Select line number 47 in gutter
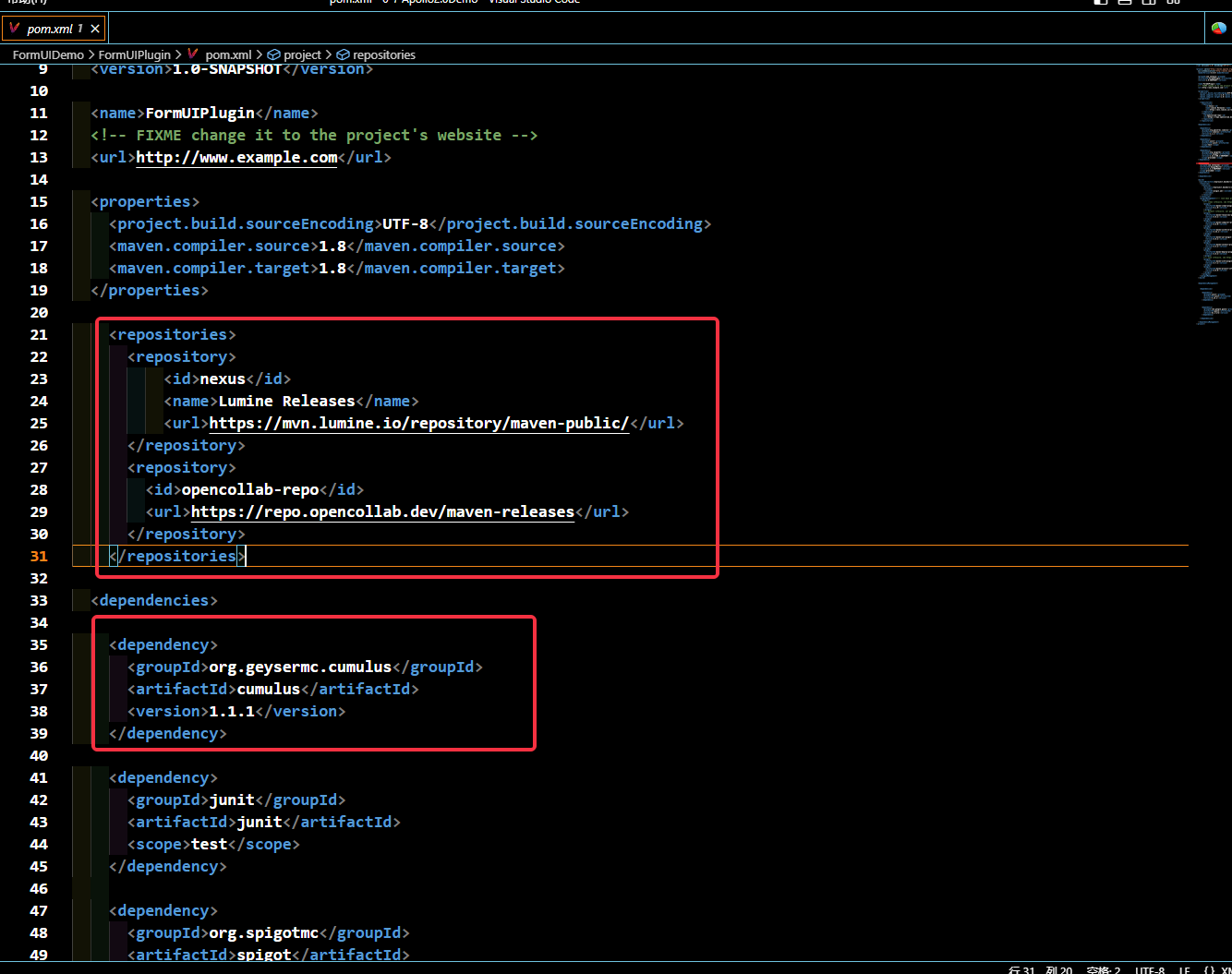This screenshot has width=1232, height=974. click(x=39, y=910)
